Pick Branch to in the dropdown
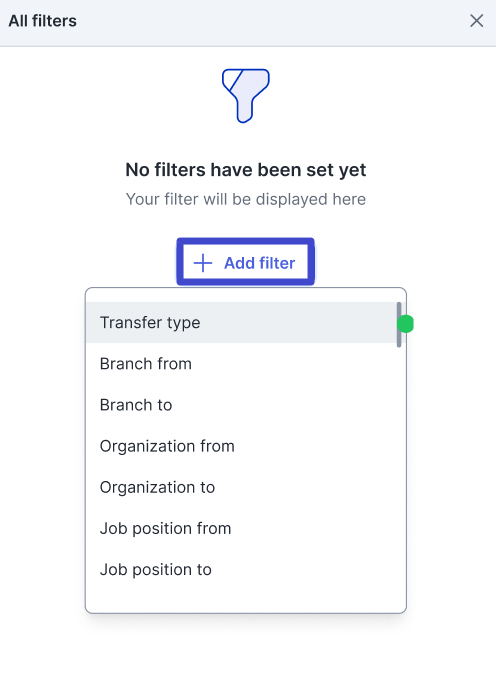 241,405
